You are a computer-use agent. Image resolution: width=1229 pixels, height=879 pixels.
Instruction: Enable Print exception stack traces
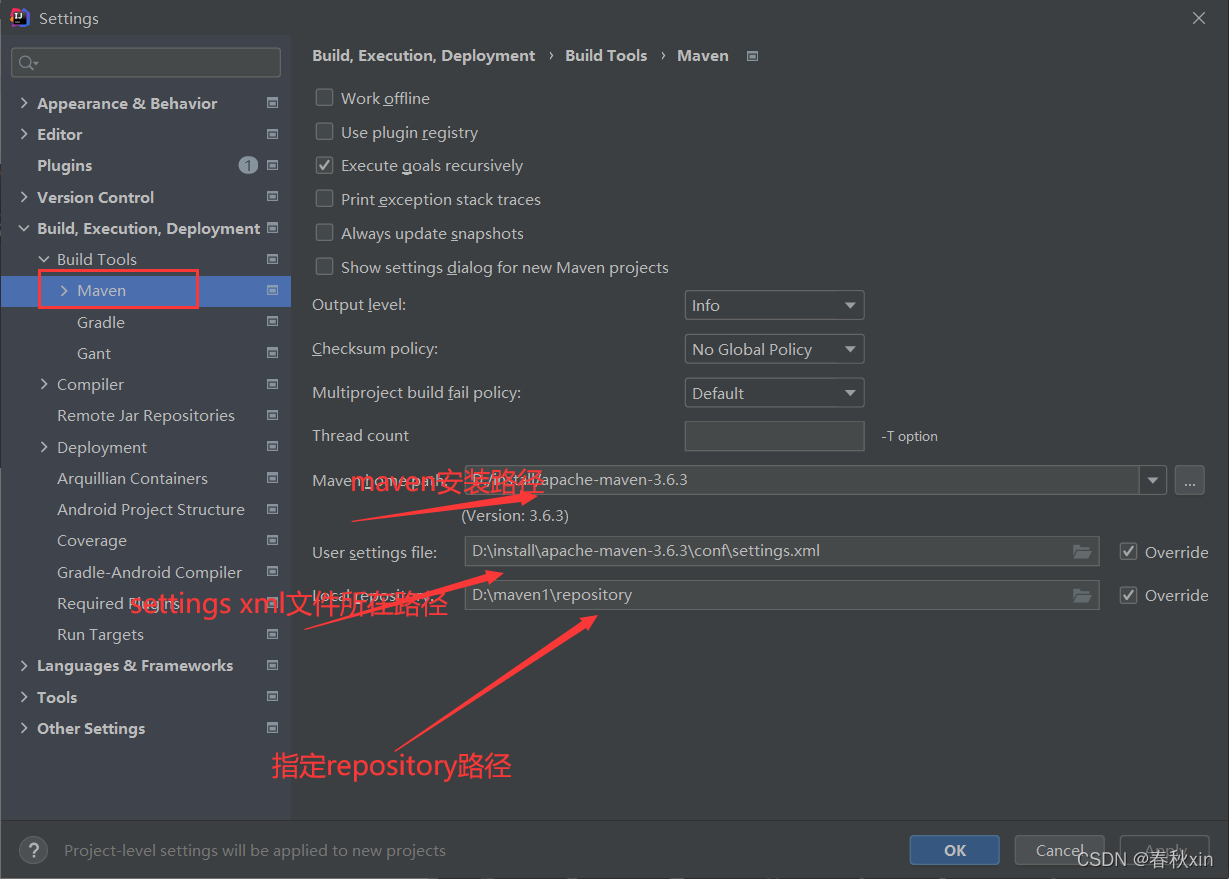pos(324,199)
